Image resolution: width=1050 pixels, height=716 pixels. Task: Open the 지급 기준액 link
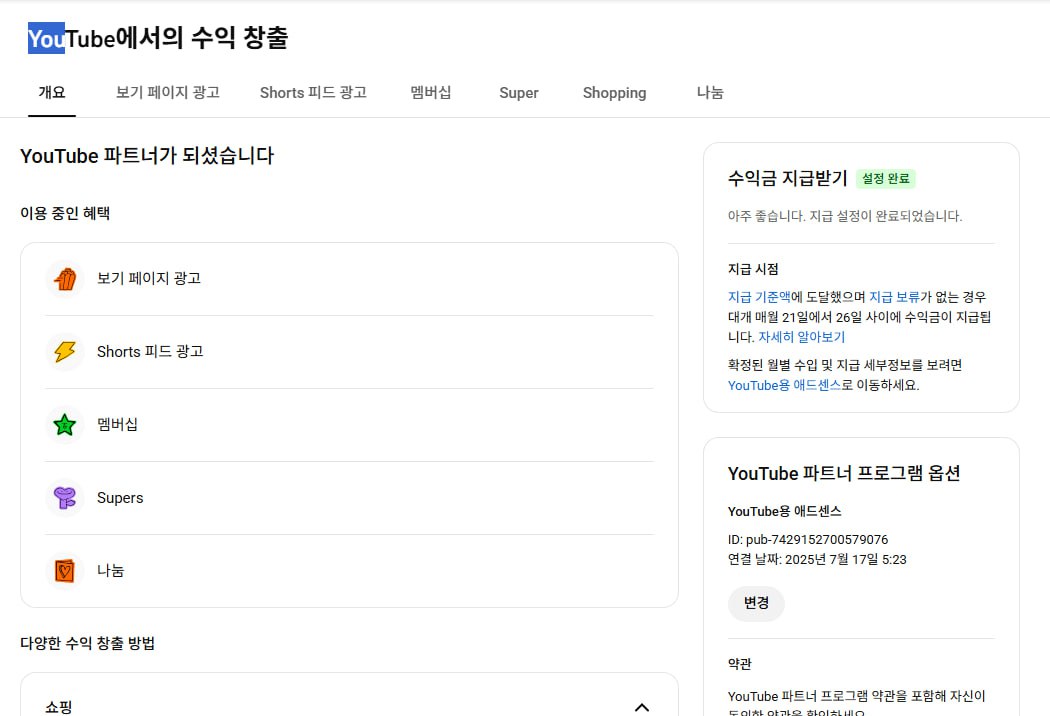pos(759,297)
